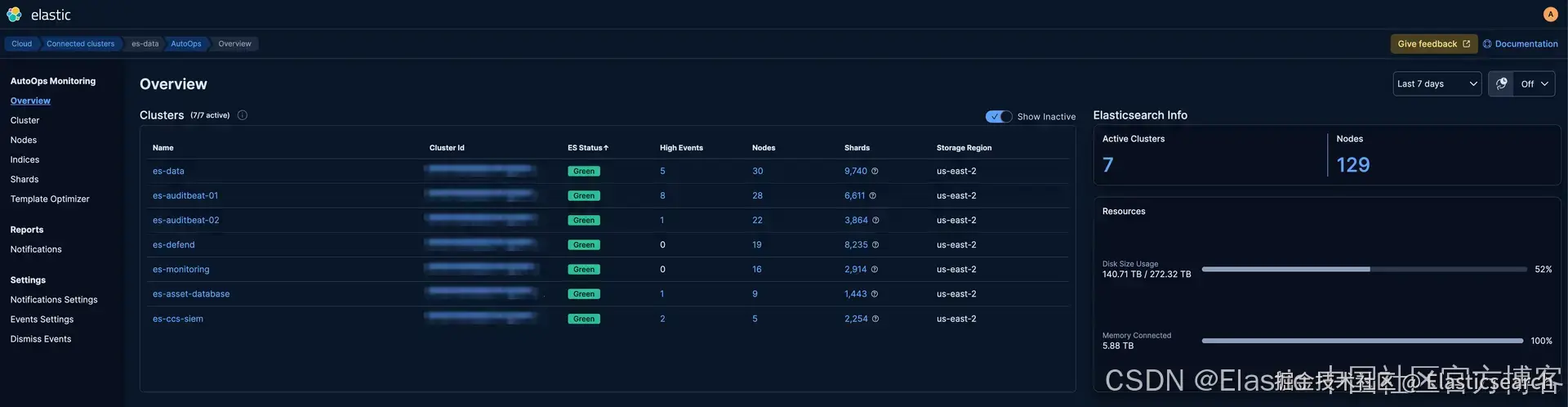Click shards info icon for es-data
Image resolution: width=1568 pixels, height=407 pixels.
click(875, 171)
